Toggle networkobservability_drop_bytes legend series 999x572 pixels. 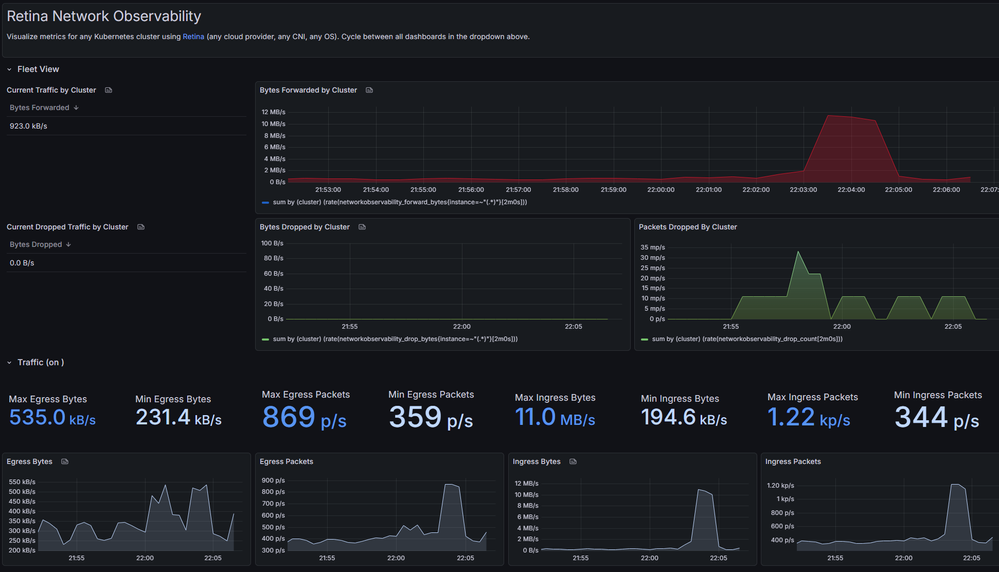coord(395,340)
